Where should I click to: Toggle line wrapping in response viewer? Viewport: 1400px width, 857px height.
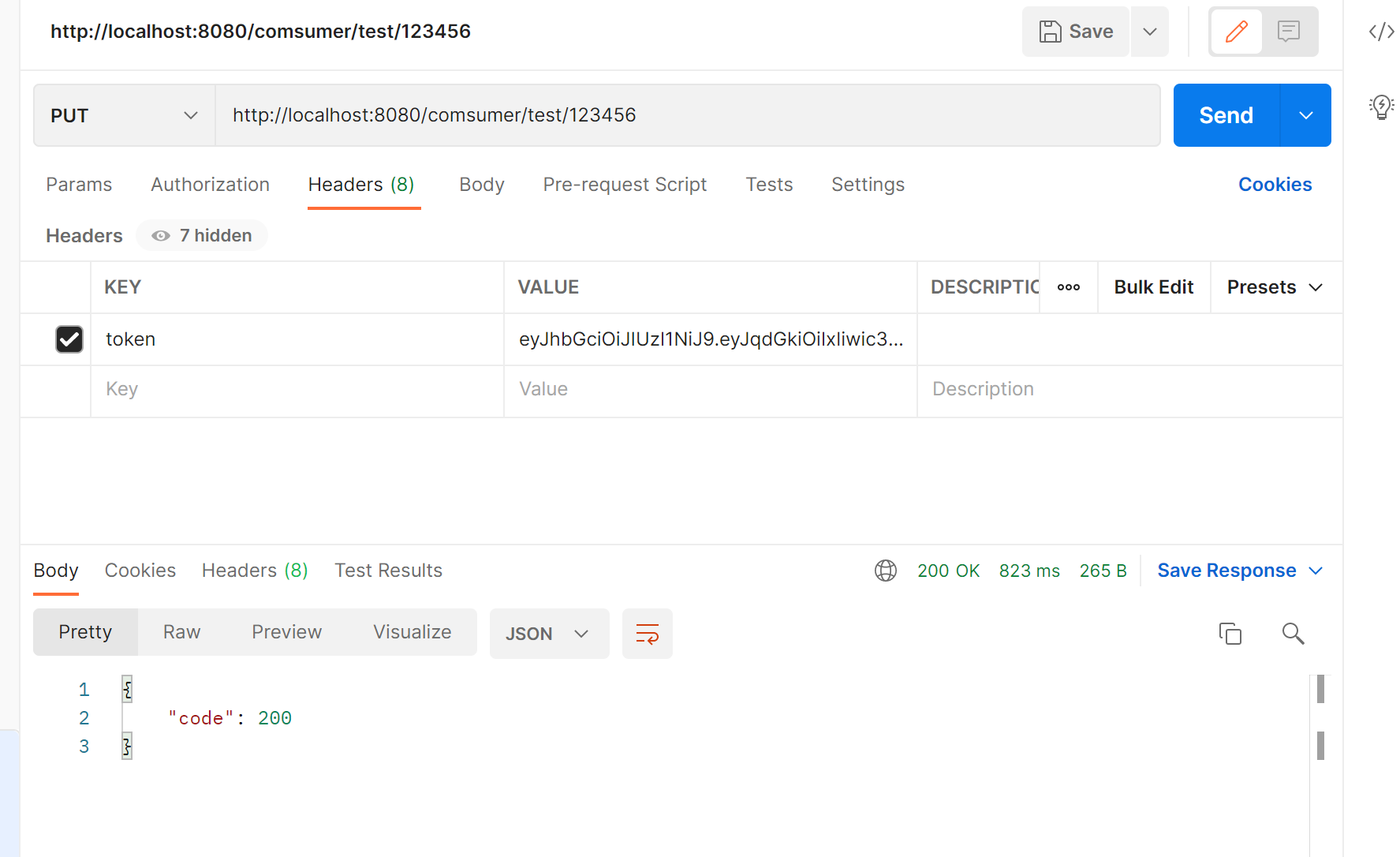point(647,633)
